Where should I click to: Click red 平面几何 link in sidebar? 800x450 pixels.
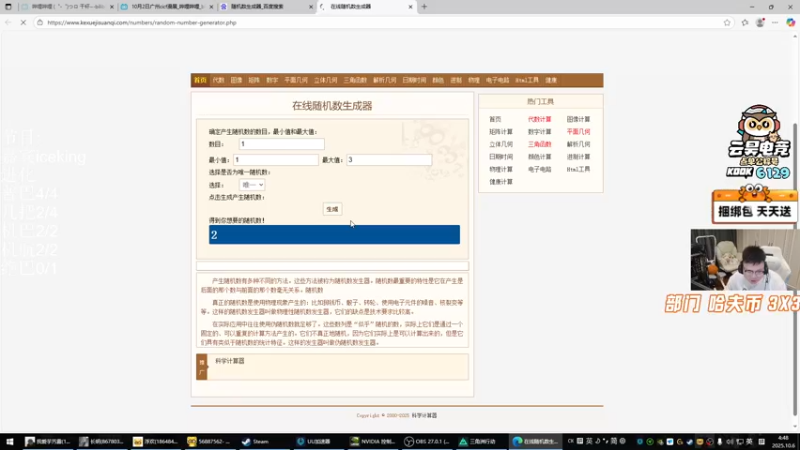click(578, 132)
